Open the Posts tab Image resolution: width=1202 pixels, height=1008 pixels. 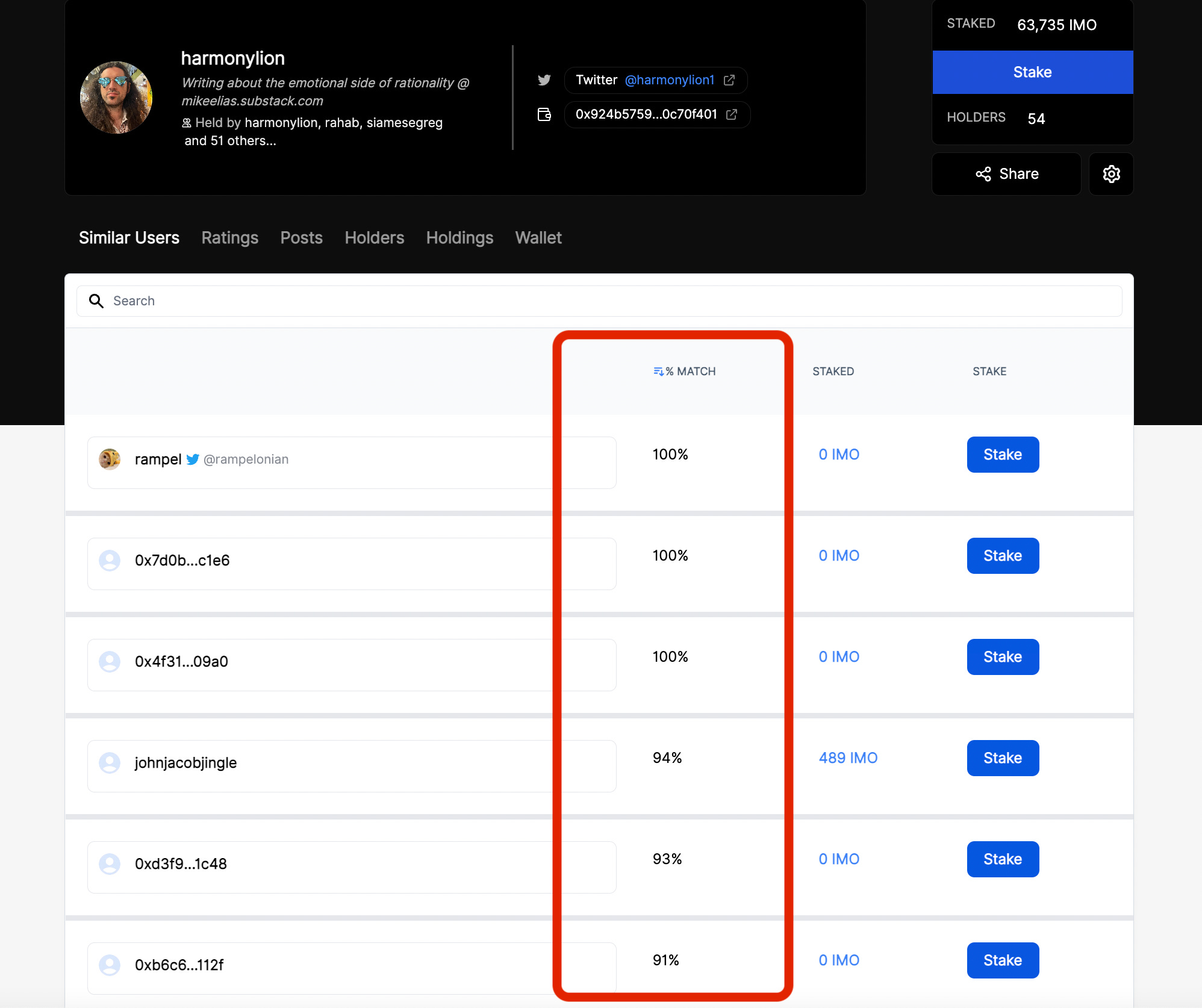[302, 238]
